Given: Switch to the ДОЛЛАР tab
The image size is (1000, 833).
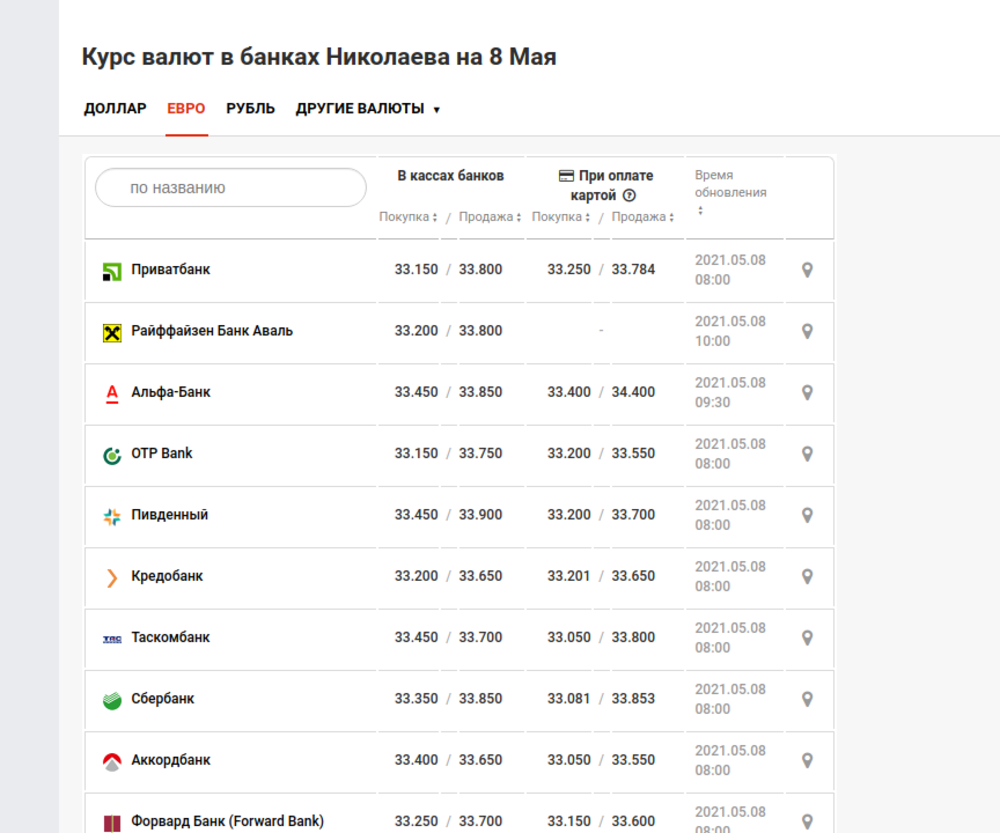Looking at the screenshot, I should 115,108.
